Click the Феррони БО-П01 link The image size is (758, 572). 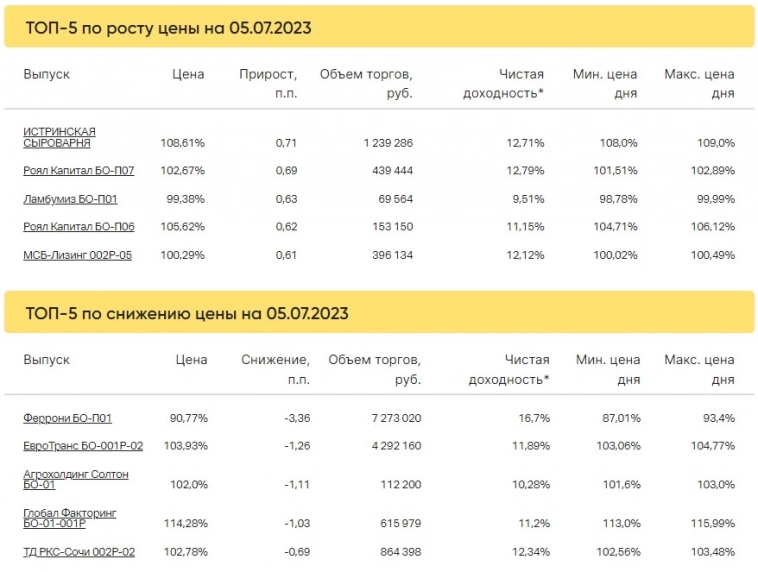pyautogui.click(x=67, y=417)
